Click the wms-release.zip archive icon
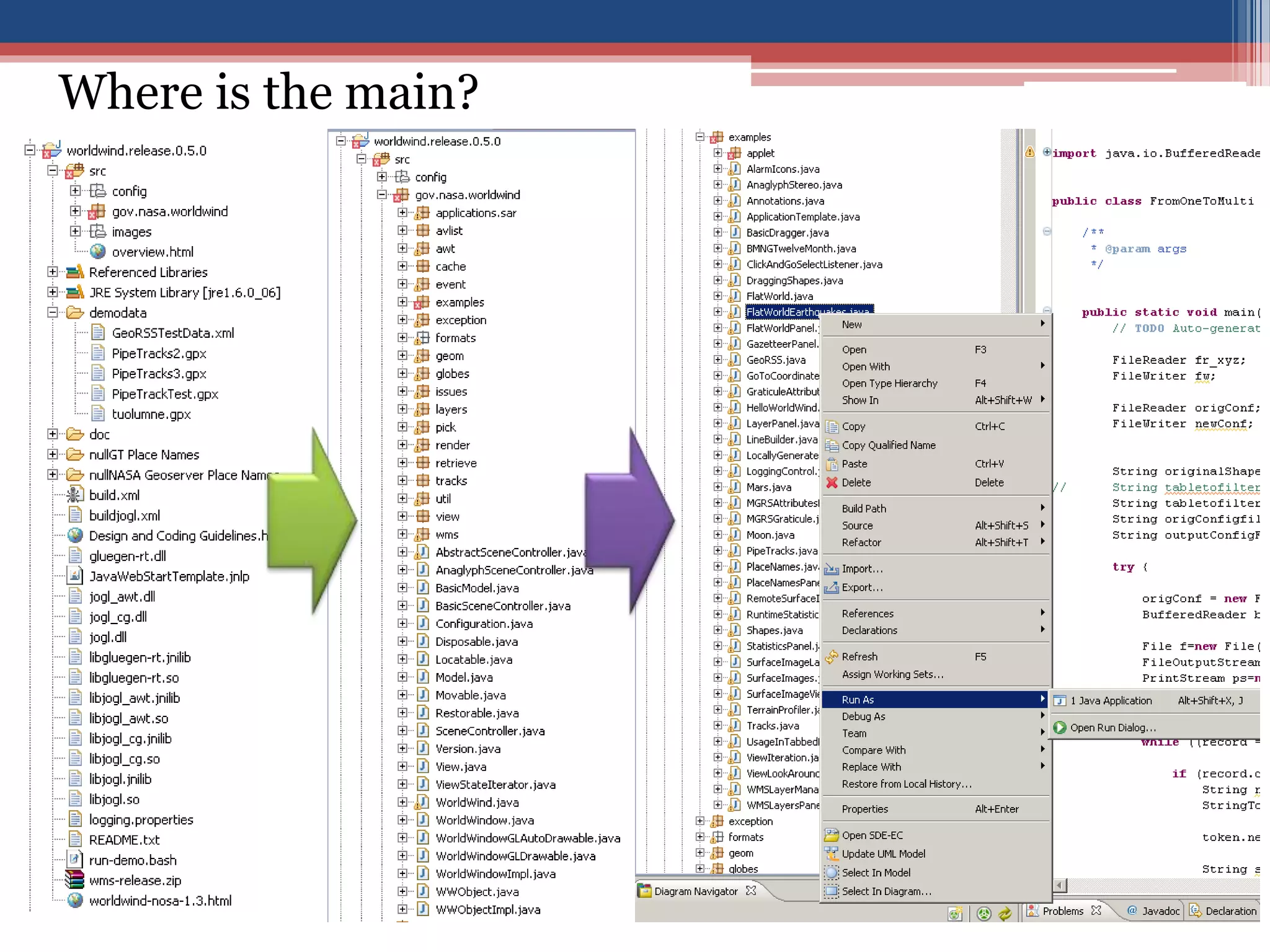This screenshot has width=1270, height=952. pyautogui.click(x=75, y=880)
